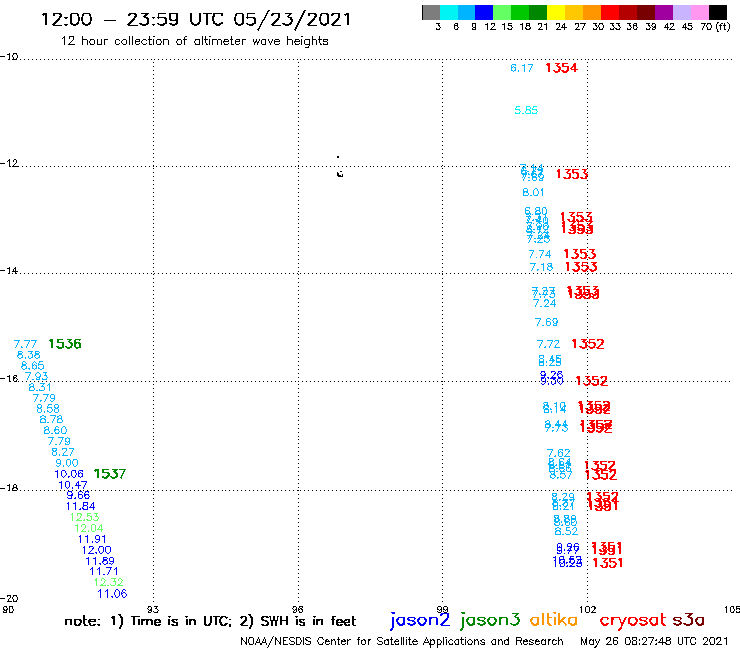Viewport: 740px width, 650px height.
Task: Click the orange legend swatch
Action: coord(591,12)
